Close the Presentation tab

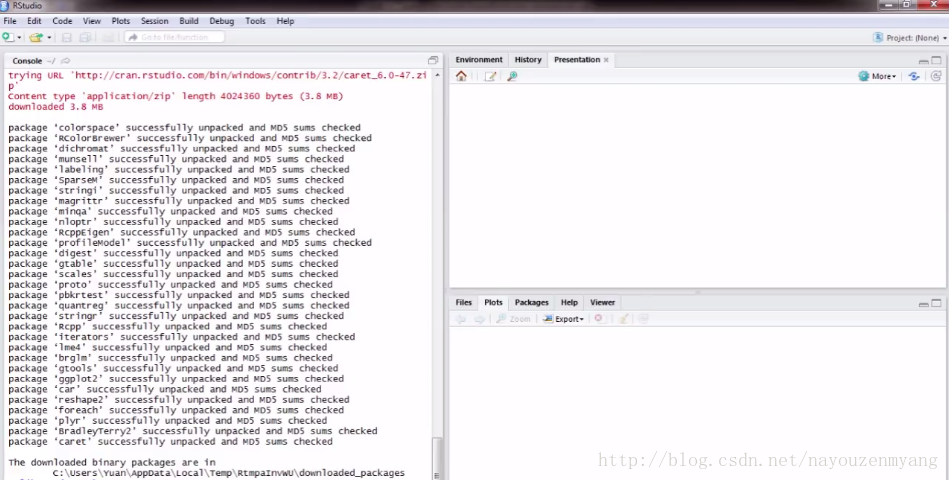(606, 60)
